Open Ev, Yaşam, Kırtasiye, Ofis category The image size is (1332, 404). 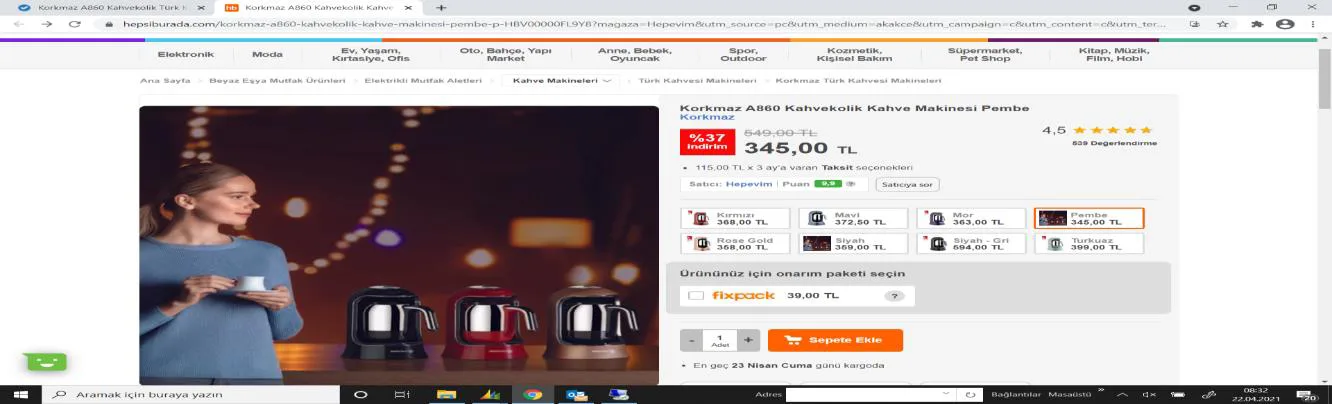371,55
